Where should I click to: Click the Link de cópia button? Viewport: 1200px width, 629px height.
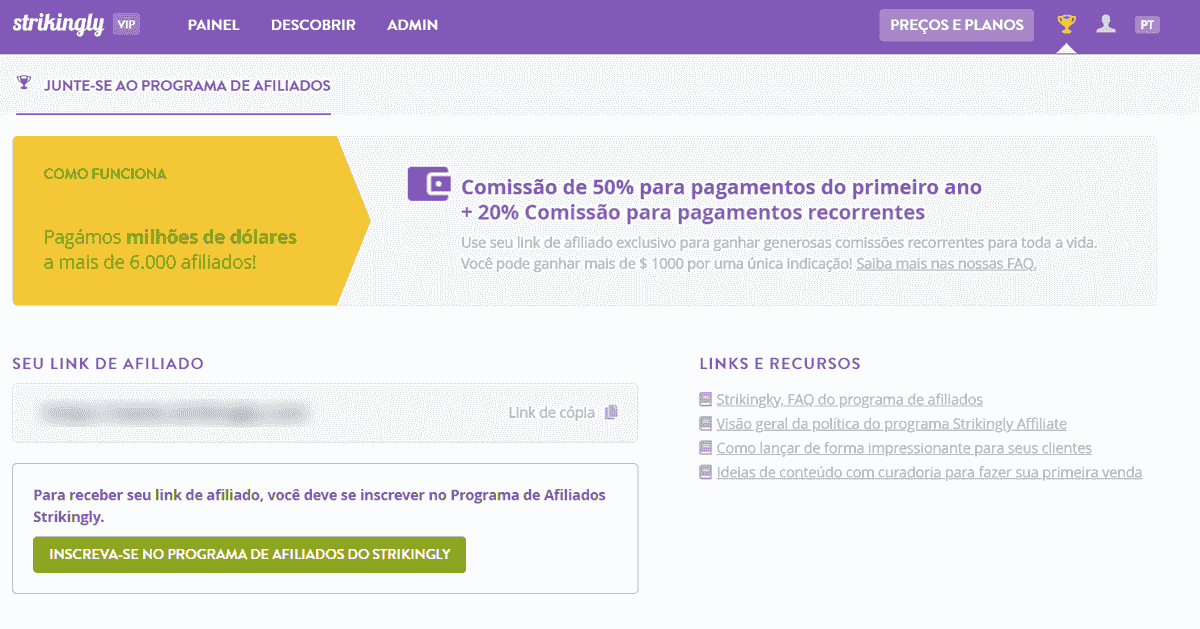[x=563, y=412]
